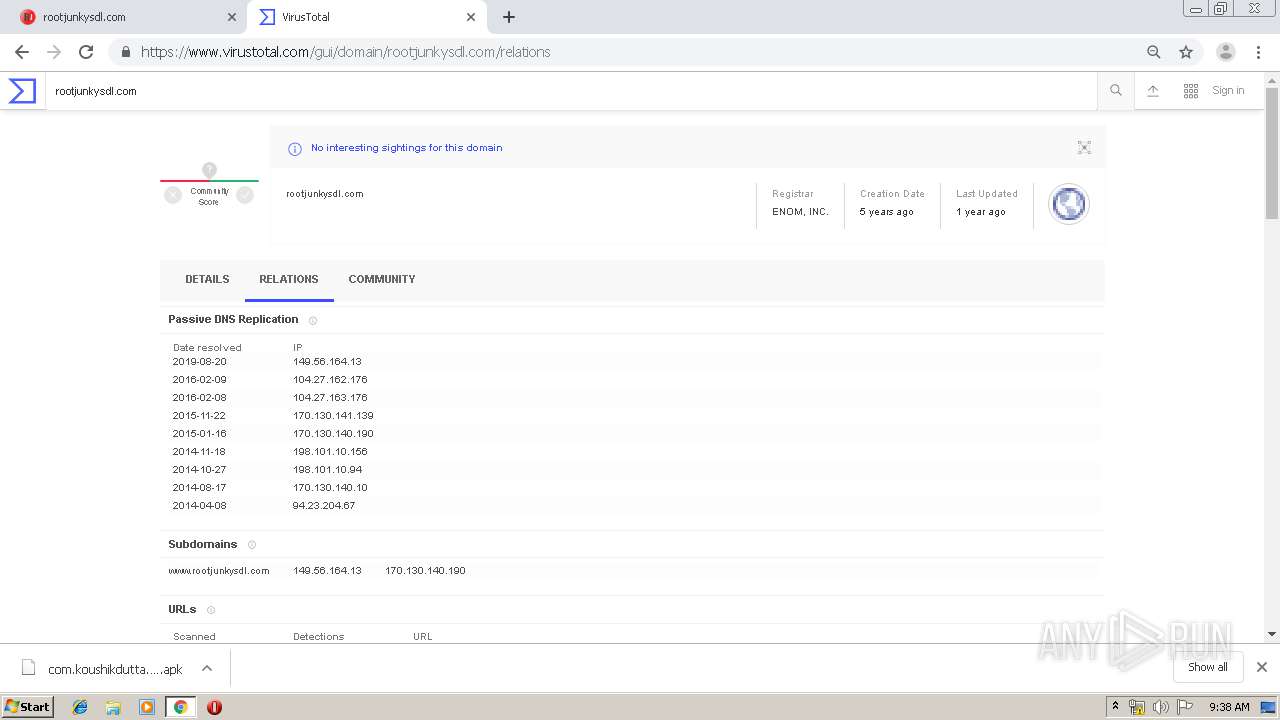
Task: Bookmark this page with the star icon
Action: tap(1186, 52)
